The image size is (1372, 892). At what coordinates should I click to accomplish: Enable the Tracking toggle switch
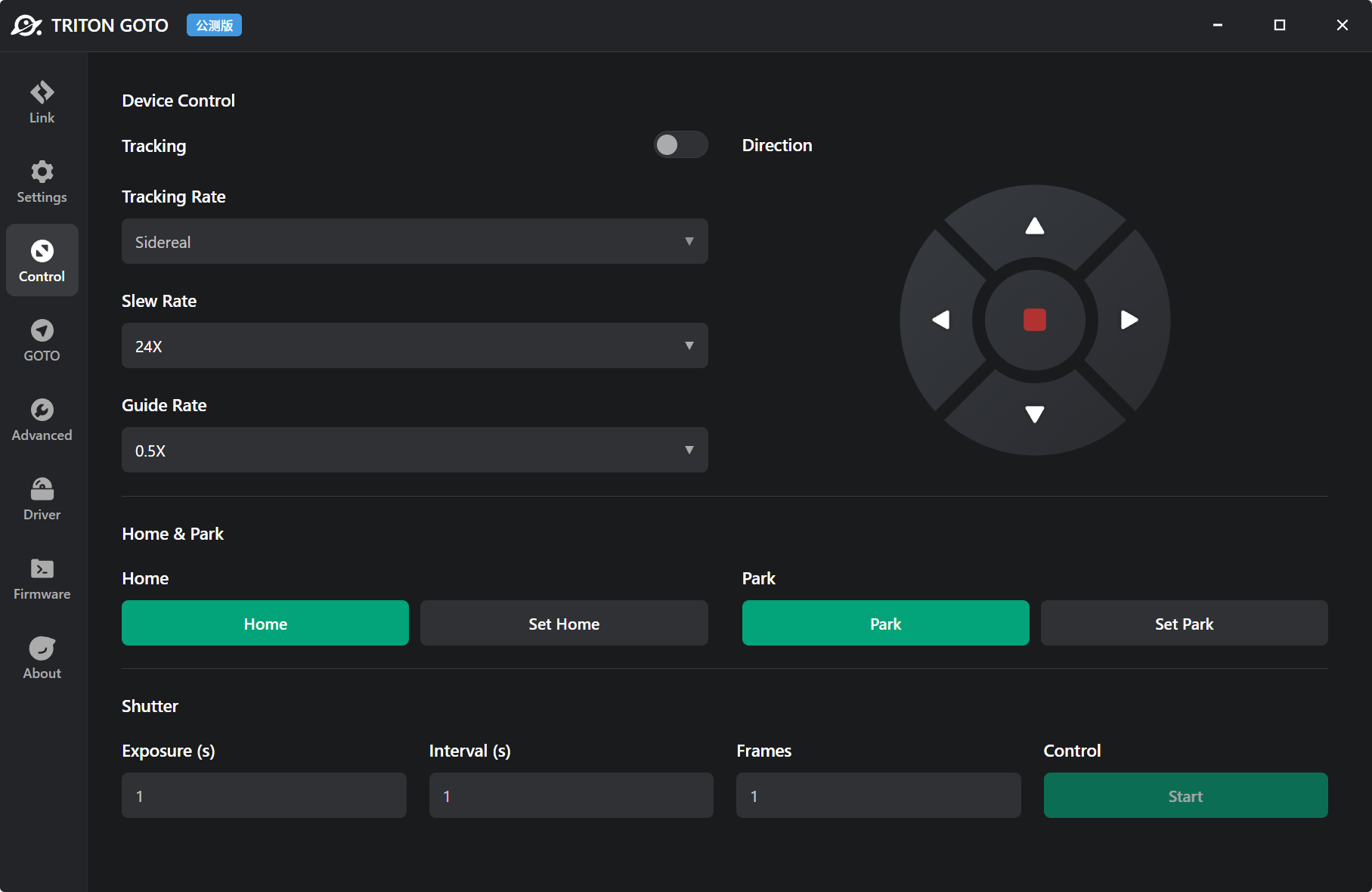pyautogui.click(x=680, y=144)
